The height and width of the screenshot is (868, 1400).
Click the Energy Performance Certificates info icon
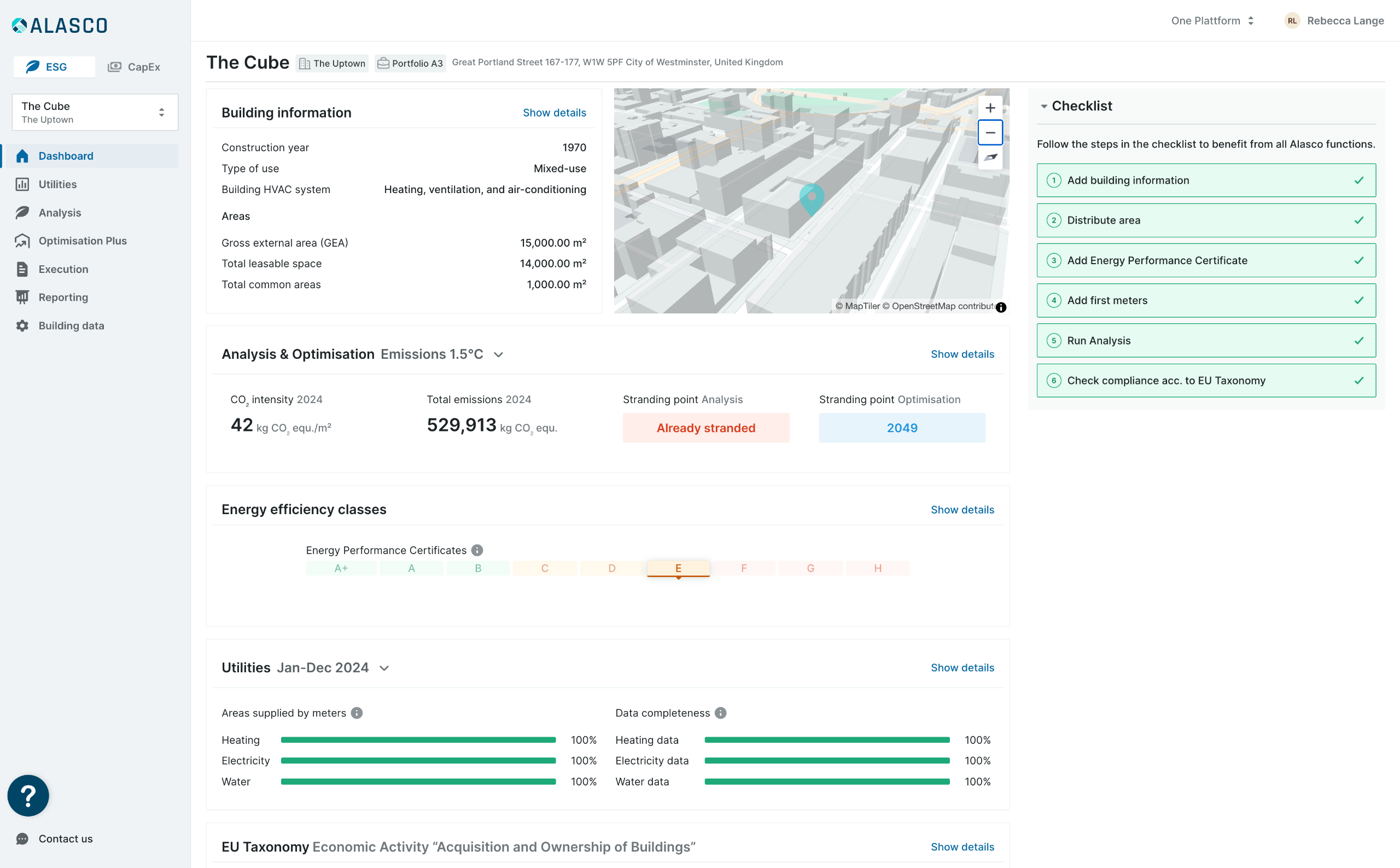(476, 550)
